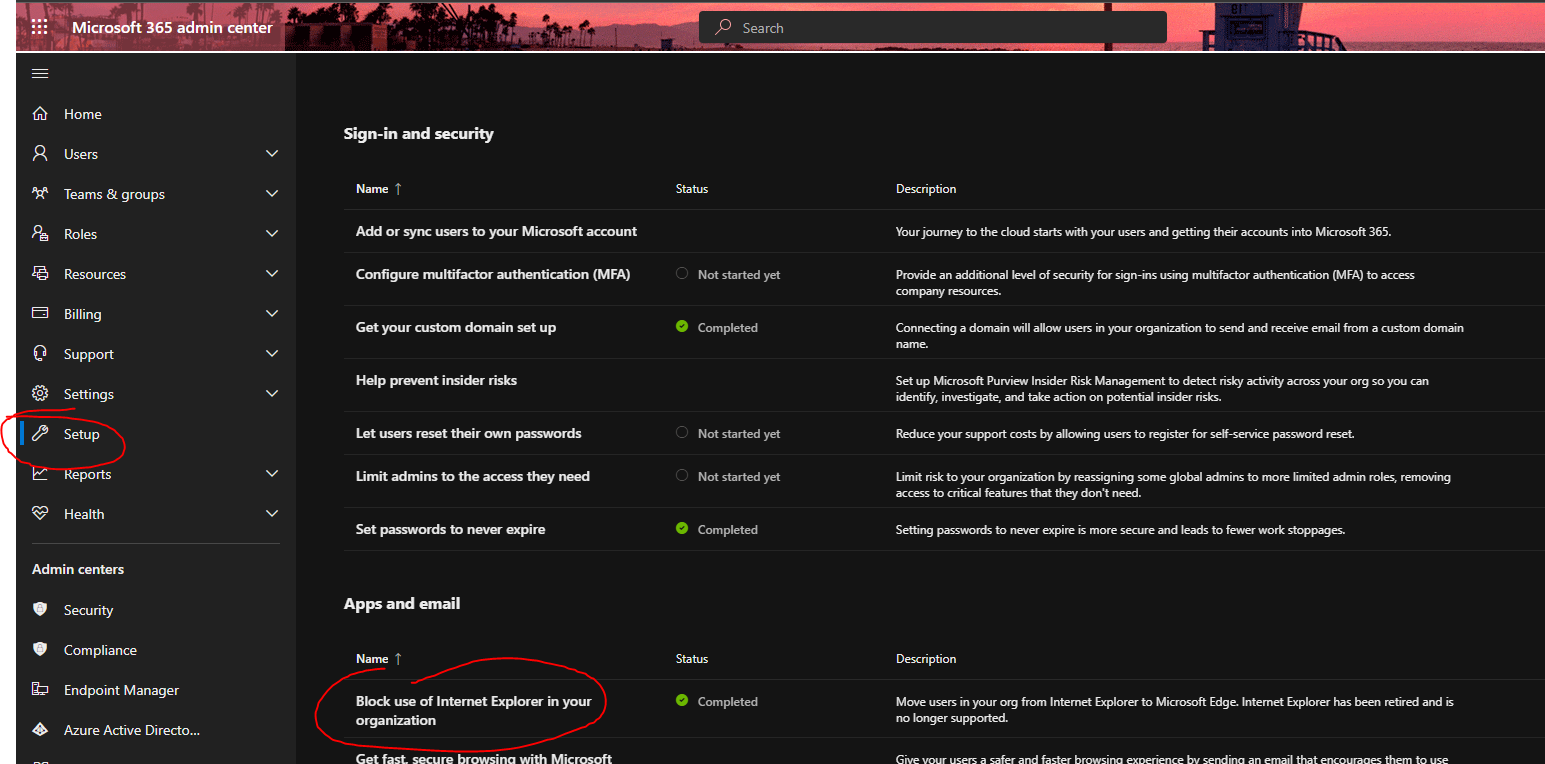Open Let users reset their own passwords
The image size is (1545, 764).
[x=468, y=433]
